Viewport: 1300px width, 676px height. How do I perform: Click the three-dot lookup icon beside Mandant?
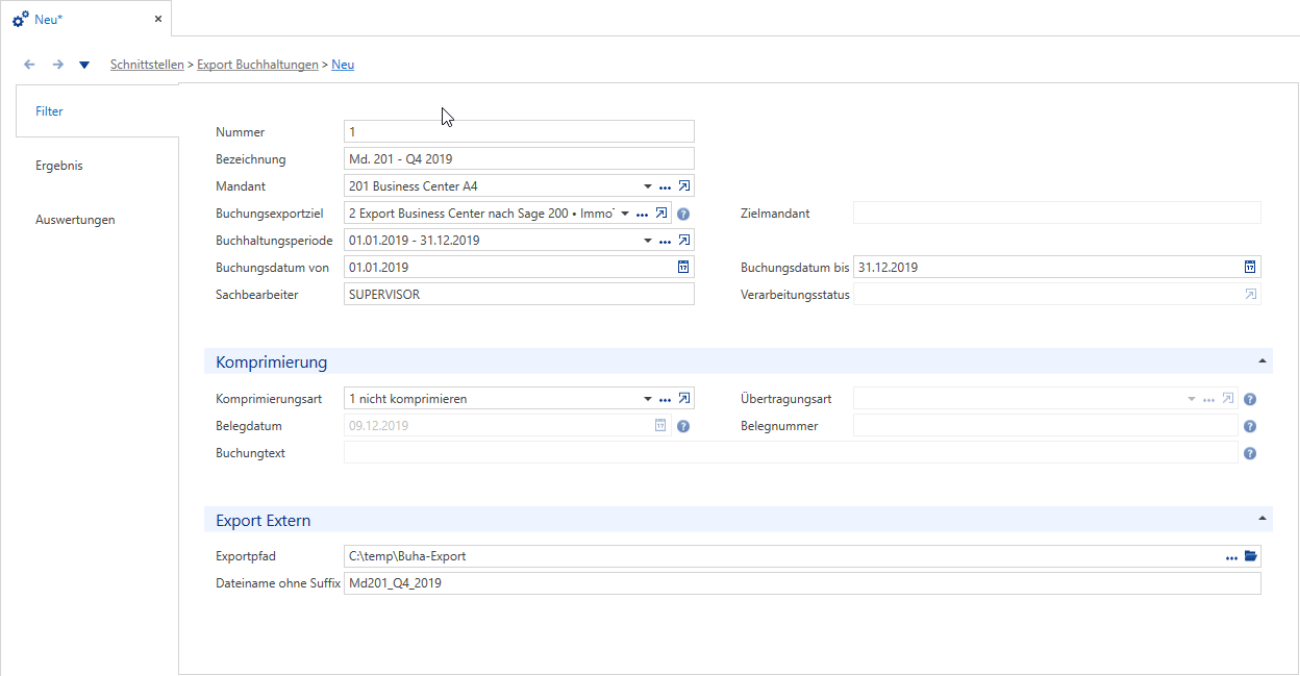point(665,187)
